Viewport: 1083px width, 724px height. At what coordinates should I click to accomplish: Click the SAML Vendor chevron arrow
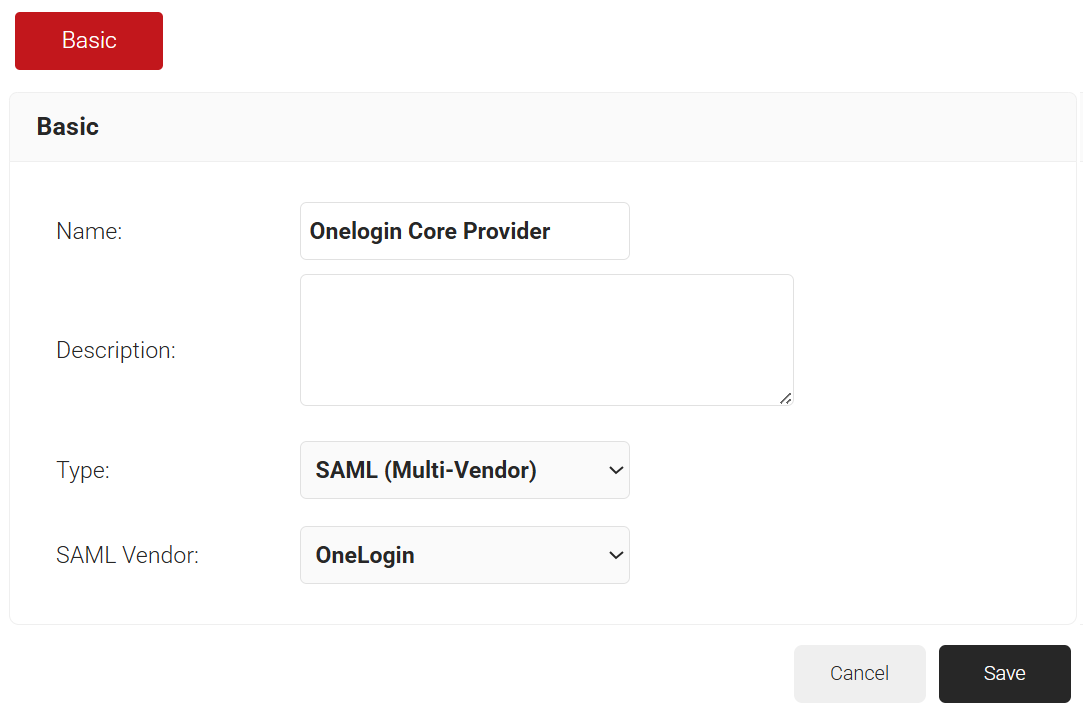pyautogui.click(x=616, y=555)
